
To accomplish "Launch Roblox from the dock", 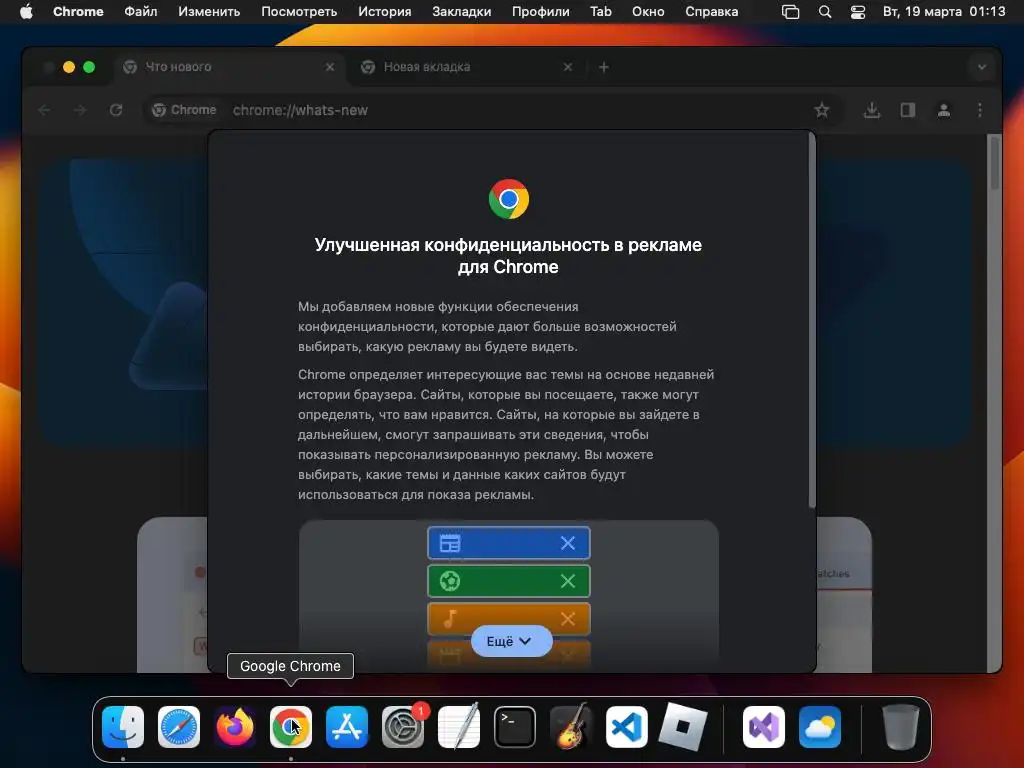I will 682,727.
